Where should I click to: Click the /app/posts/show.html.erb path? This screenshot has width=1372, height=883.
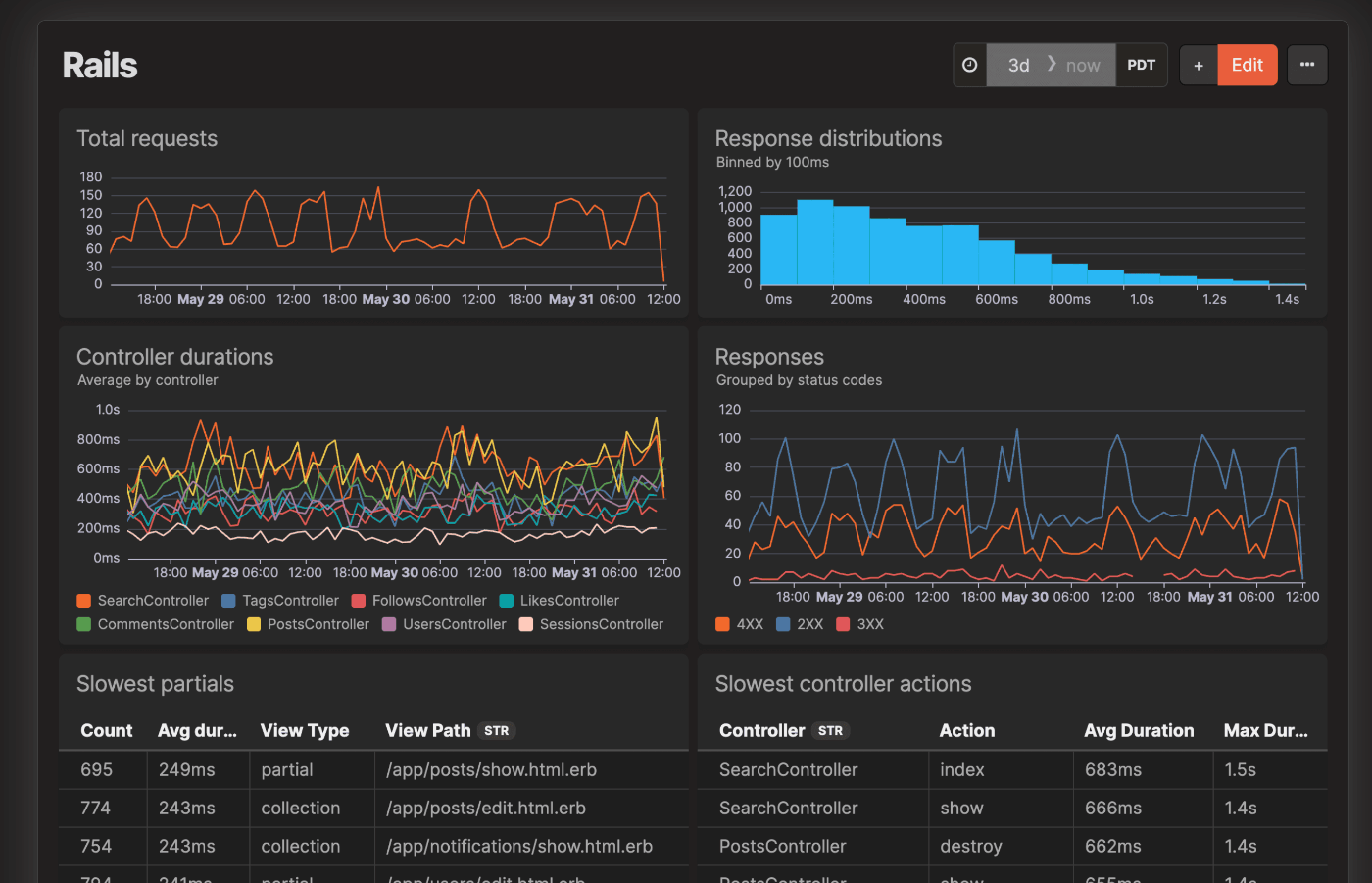[x=491, y=770]
